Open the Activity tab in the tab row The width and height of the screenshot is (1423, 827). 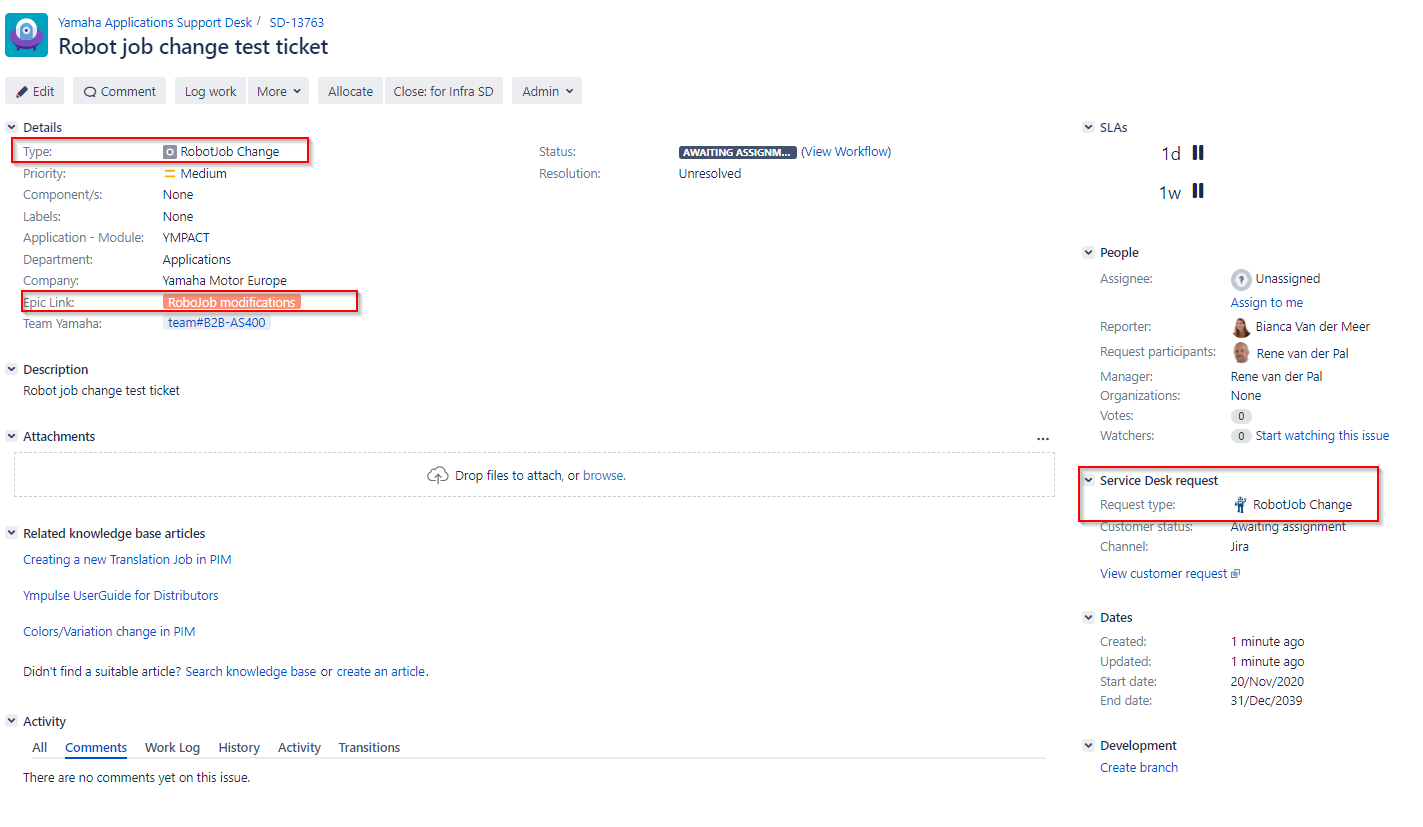pos(299,748)
